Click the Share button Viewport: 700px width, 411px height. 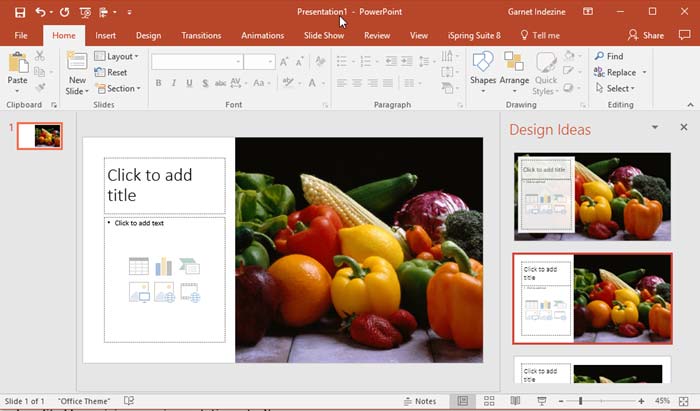(646, 35)
